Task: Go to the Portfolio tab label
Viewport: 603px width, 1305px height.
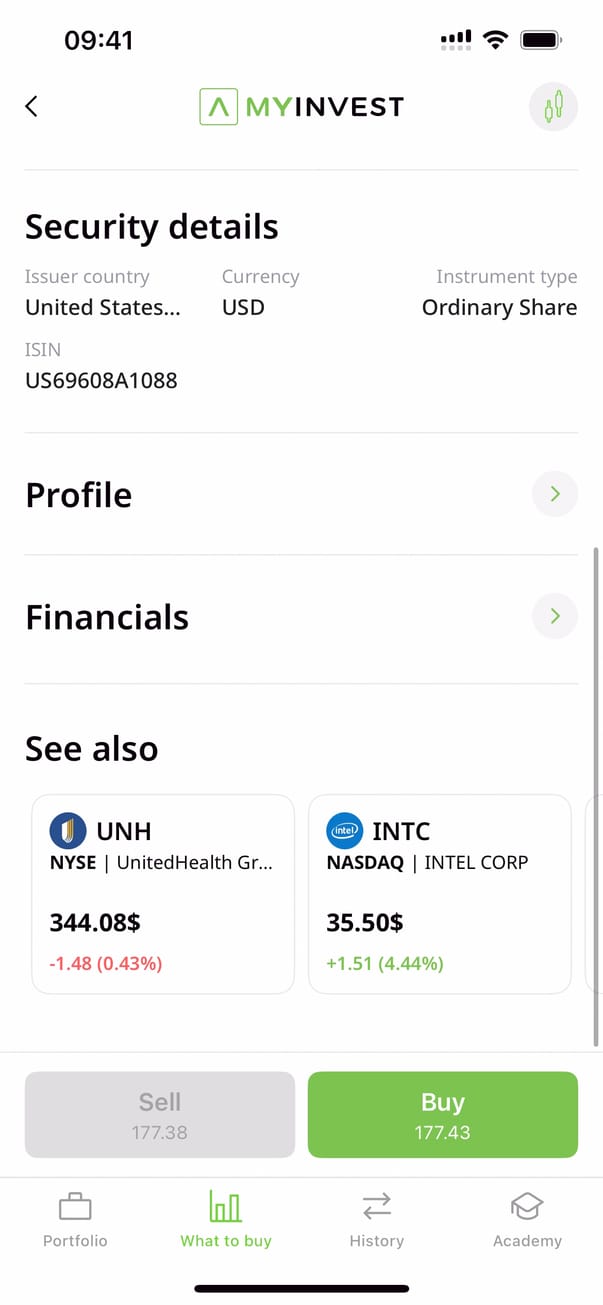Action: 75,1241
